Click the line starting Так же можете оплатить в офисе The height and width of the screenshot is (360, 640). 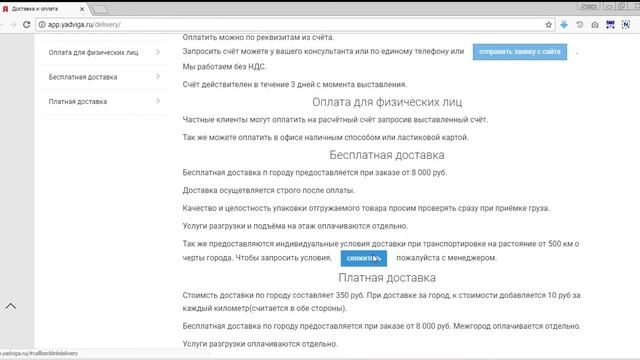point(325,137)
